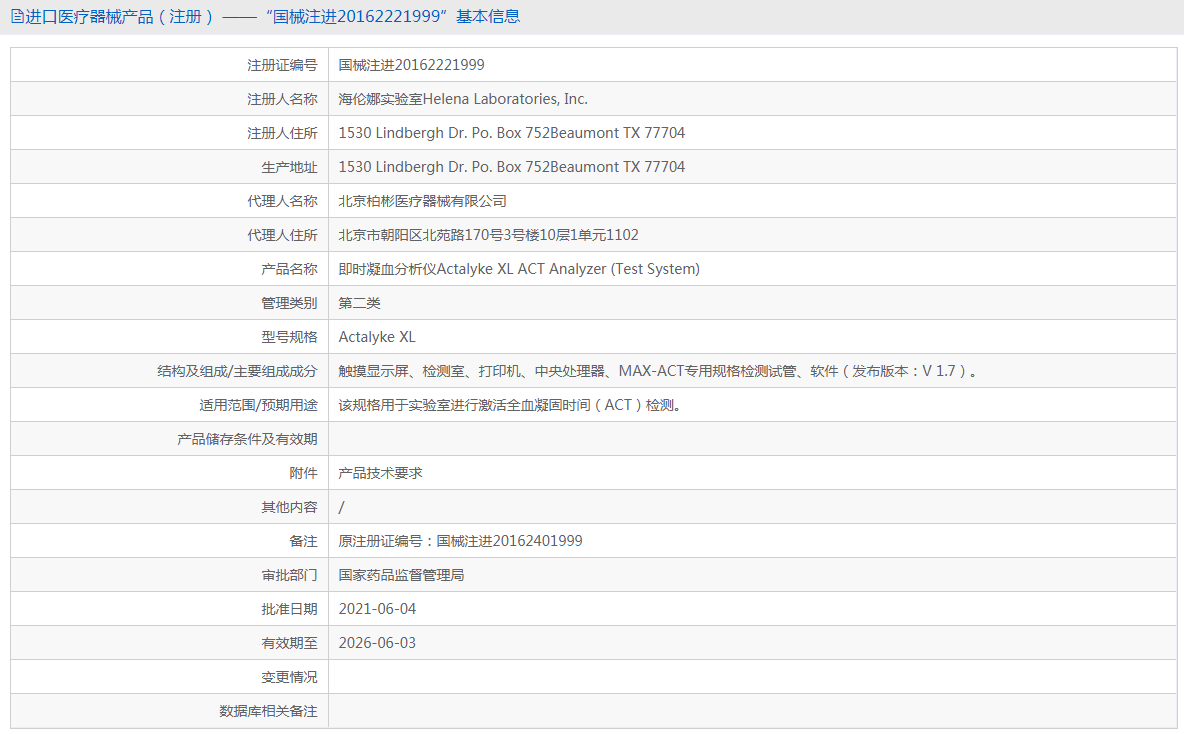Select the 产品储存条件及有效期 label
1184x734 pixels.
pyautogui.click(x=247, y=439)
